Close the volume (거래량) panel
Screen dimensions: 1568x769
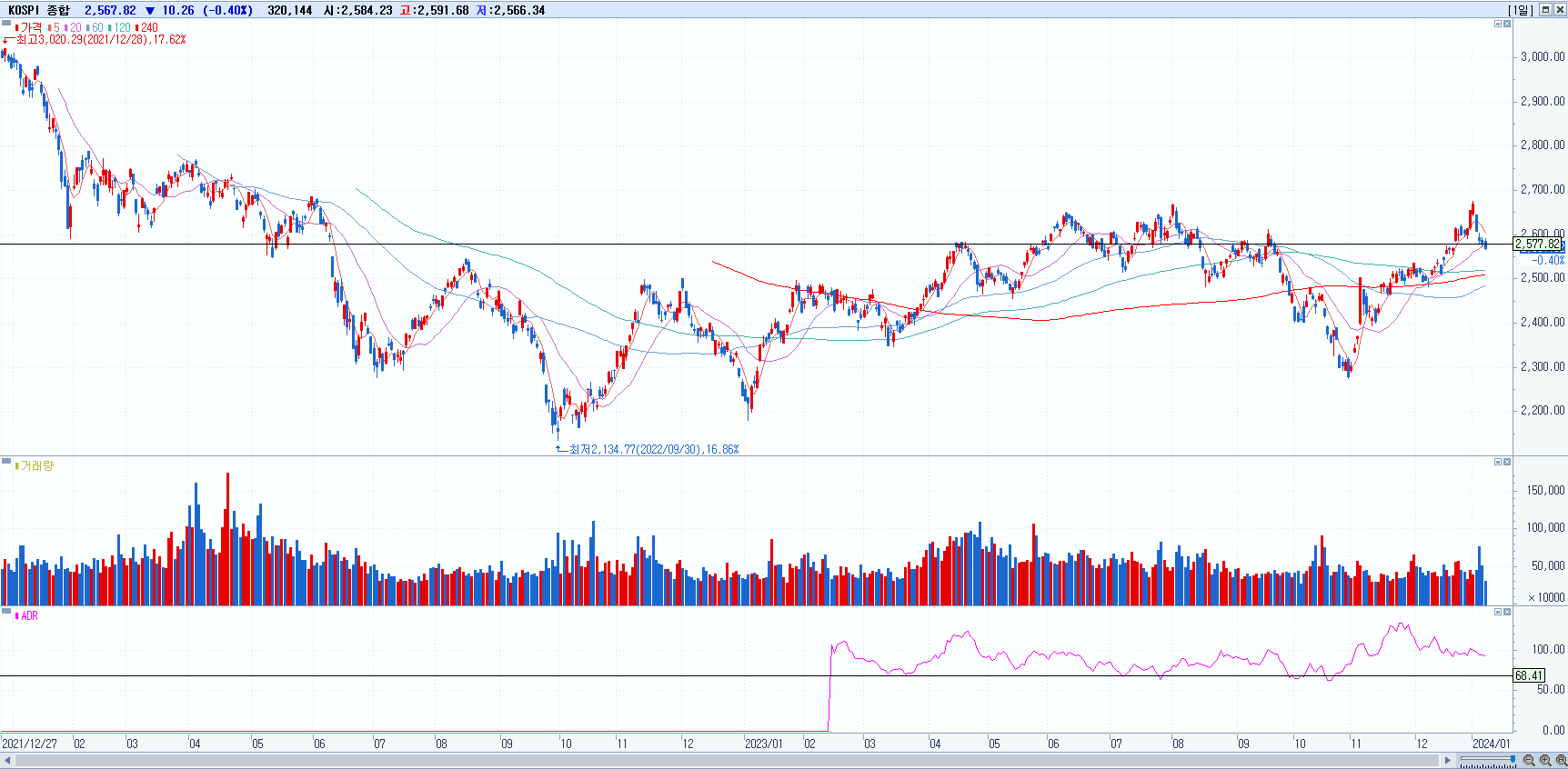1507,462
